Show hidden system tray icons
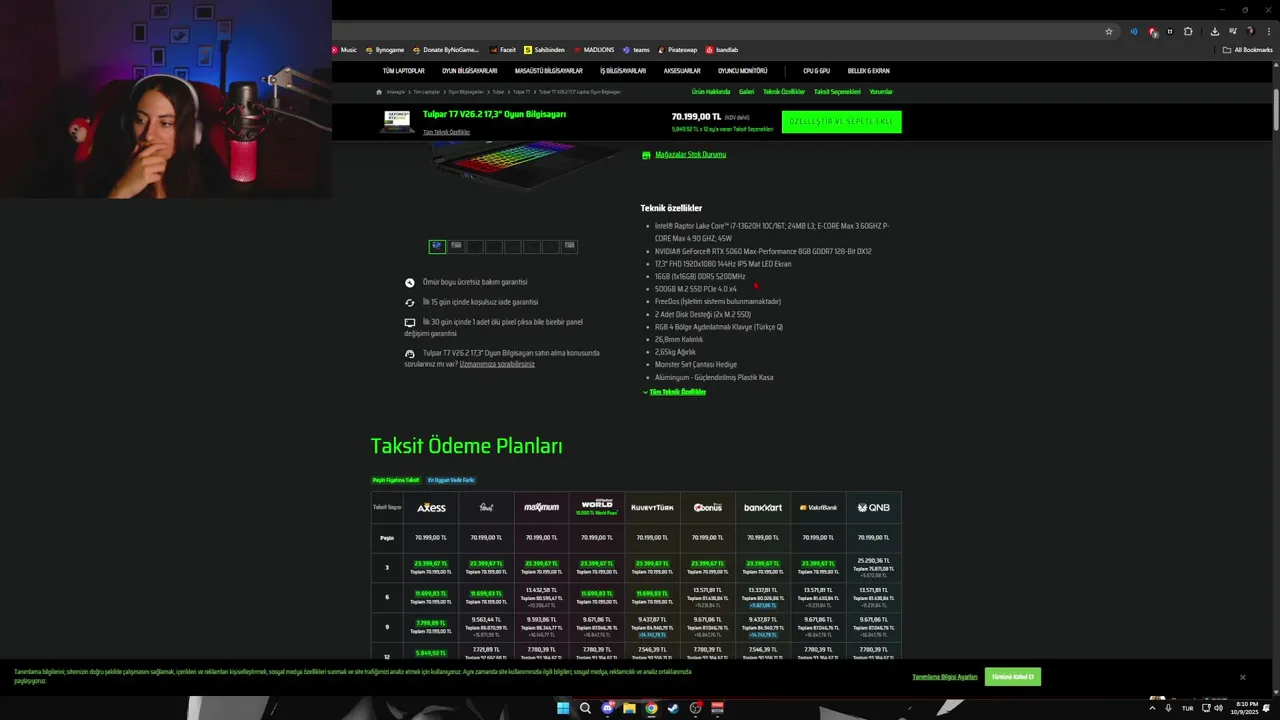Image resolution: width=1280 pixels, height=720 pixels. tap(1152, 708)
